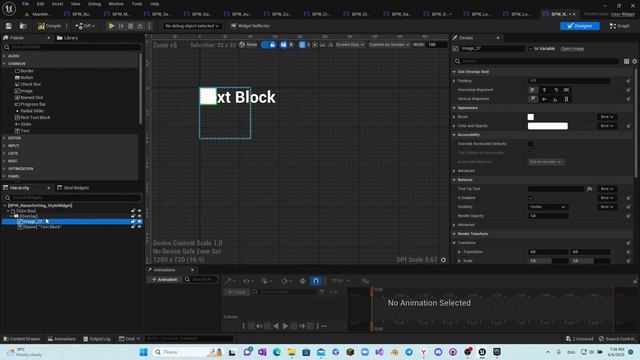Click the Open Image link

[572, 49]
